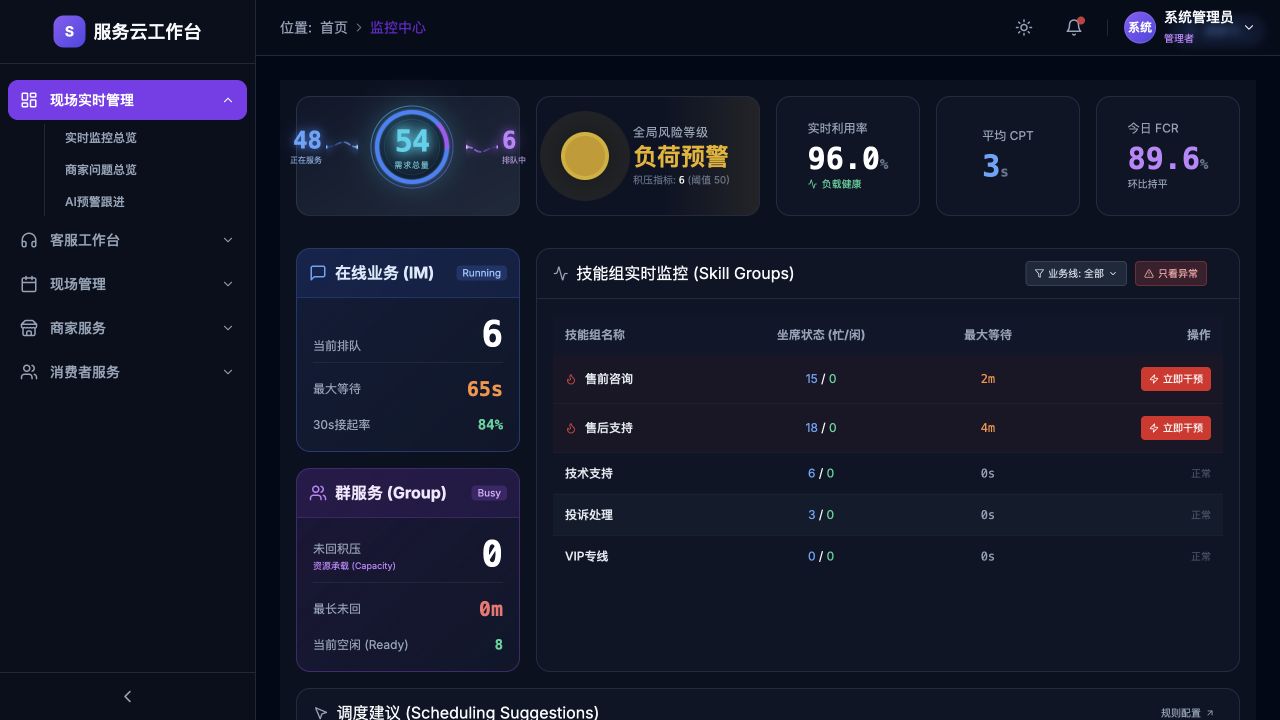1280x720 pixels.
Task: Open the user account dropdown arrow
Action: (x=1249, y=28)
